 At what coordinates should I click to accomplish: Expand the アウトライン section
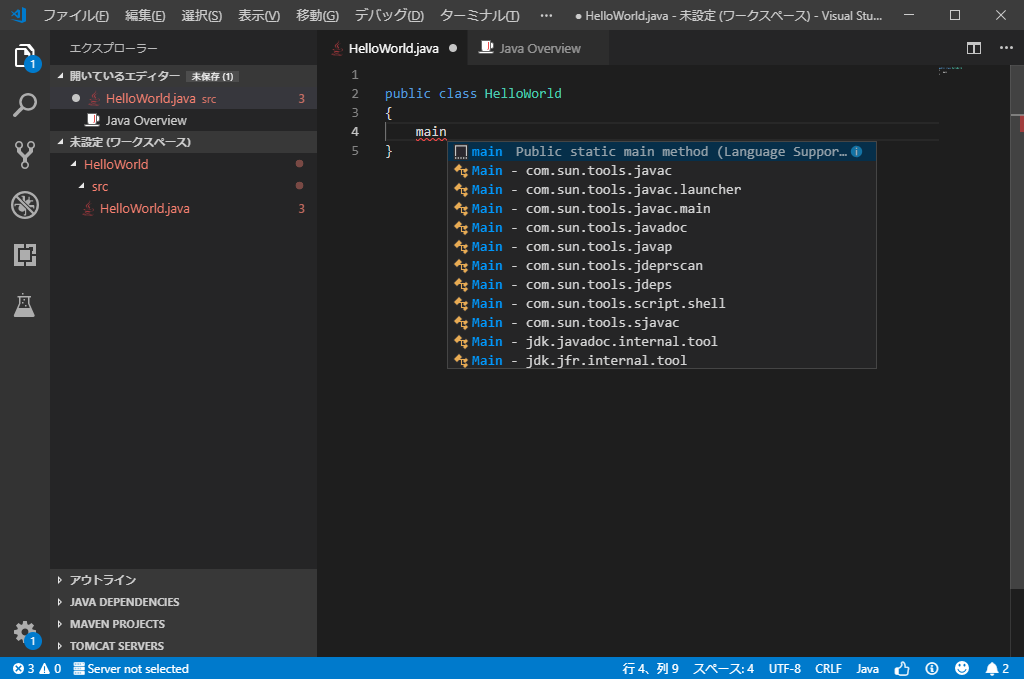103,580
